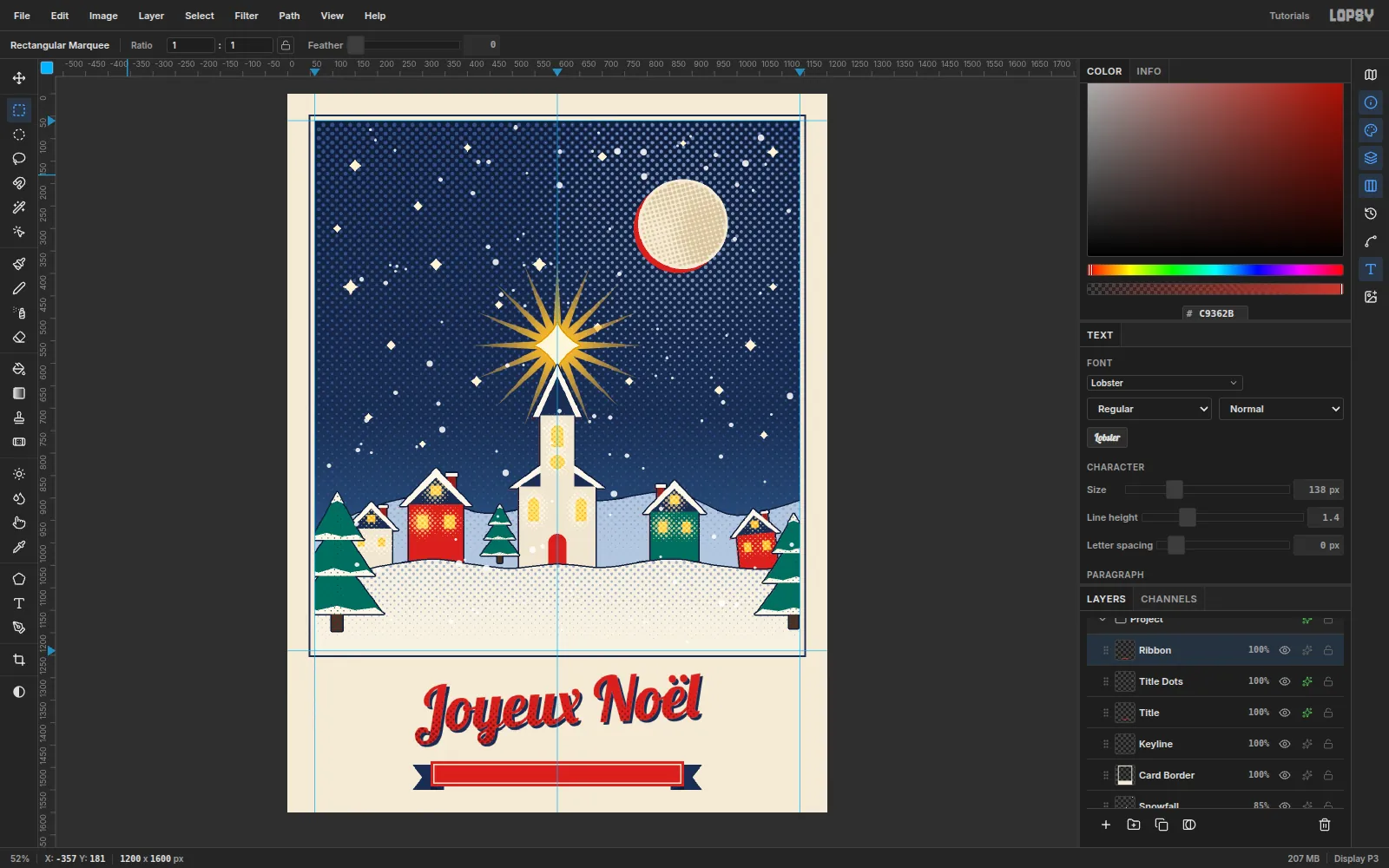Click the contrast adjustment tool icon
This screenshot has height=868, width=1389.
click(x=19, y=692)
